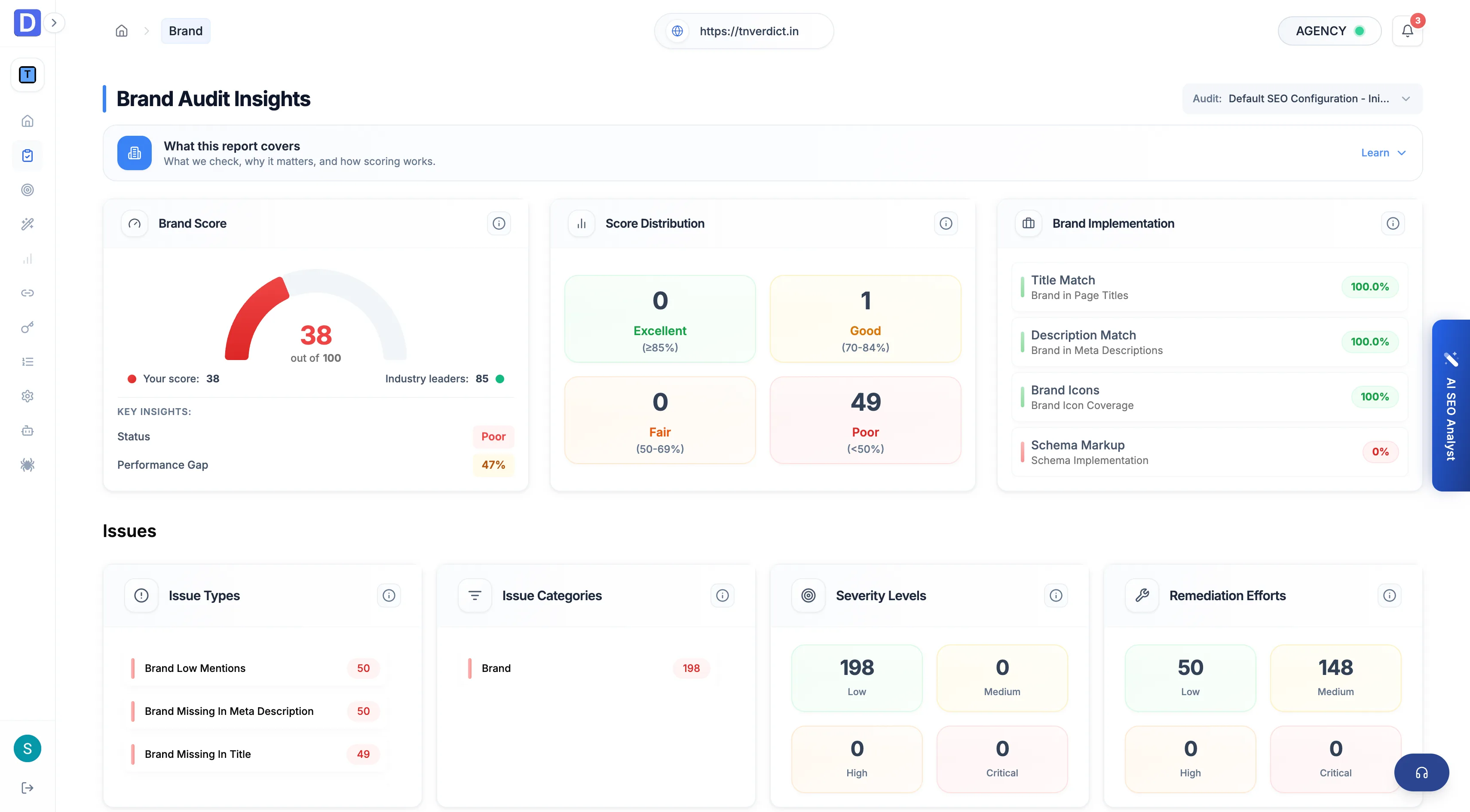
Task: Go to home via breadcrumb icon
Action: 122,31
